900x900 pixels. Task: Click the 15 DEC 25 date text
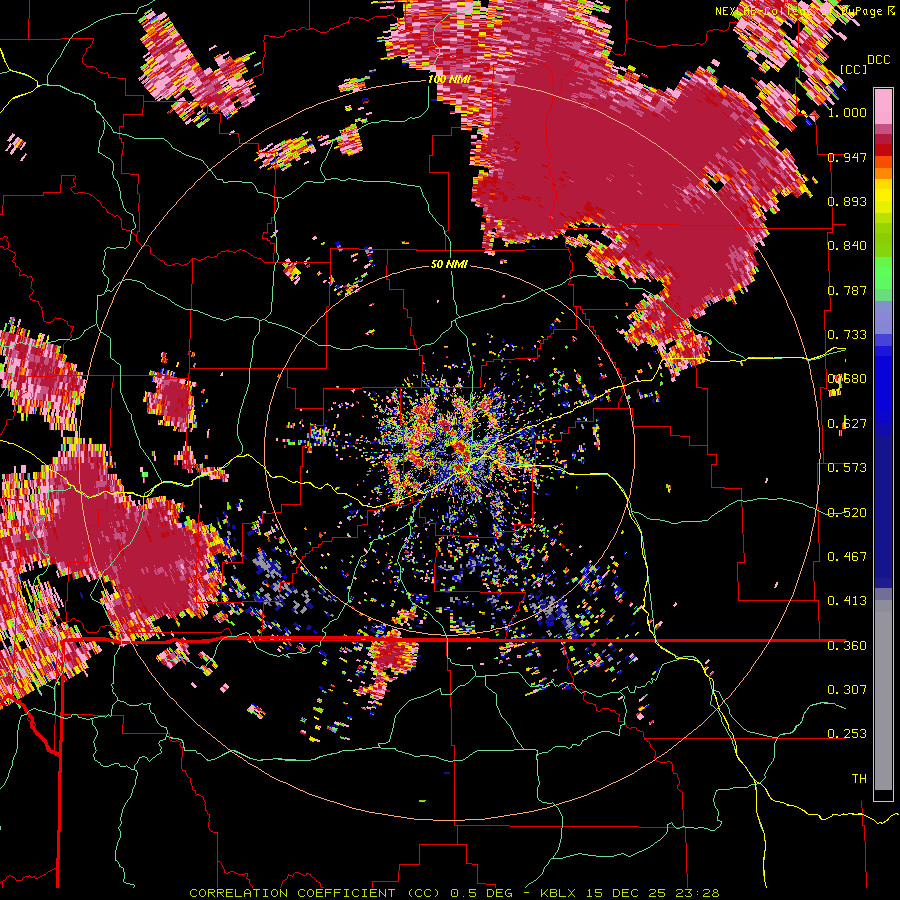tap(626, 893)
